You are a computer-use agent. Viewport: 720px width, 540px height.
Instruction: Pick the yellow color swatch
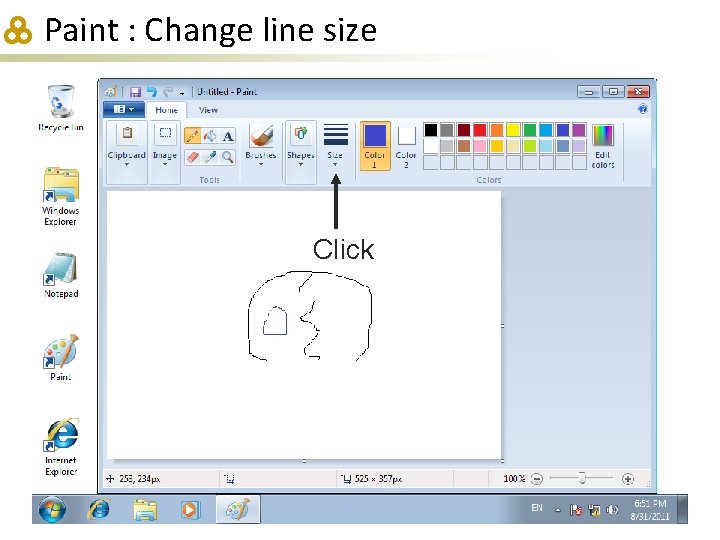pos(513,130)
